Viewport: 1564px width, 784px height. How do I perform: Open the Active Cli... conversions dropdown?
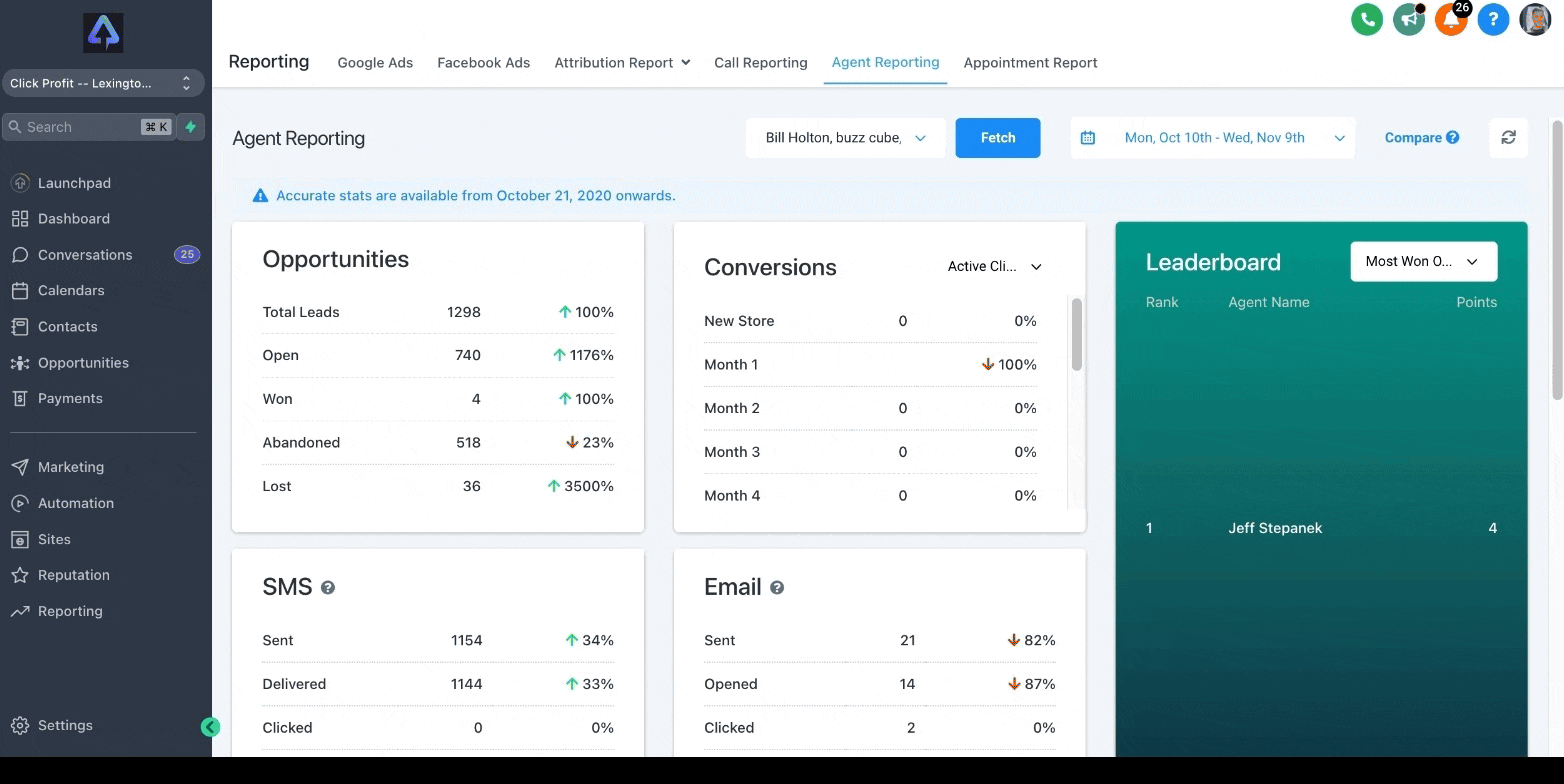click(995, 266)
